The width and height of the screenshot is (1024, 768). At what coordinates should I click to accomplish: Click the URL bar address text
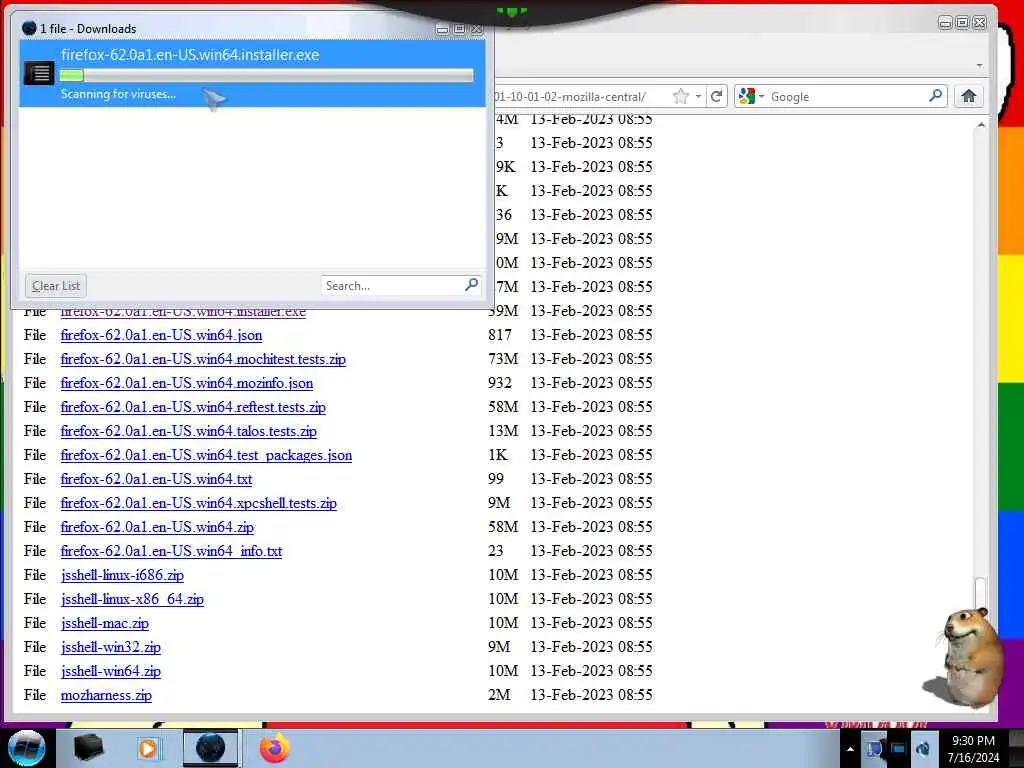click(x=569, y=97)
